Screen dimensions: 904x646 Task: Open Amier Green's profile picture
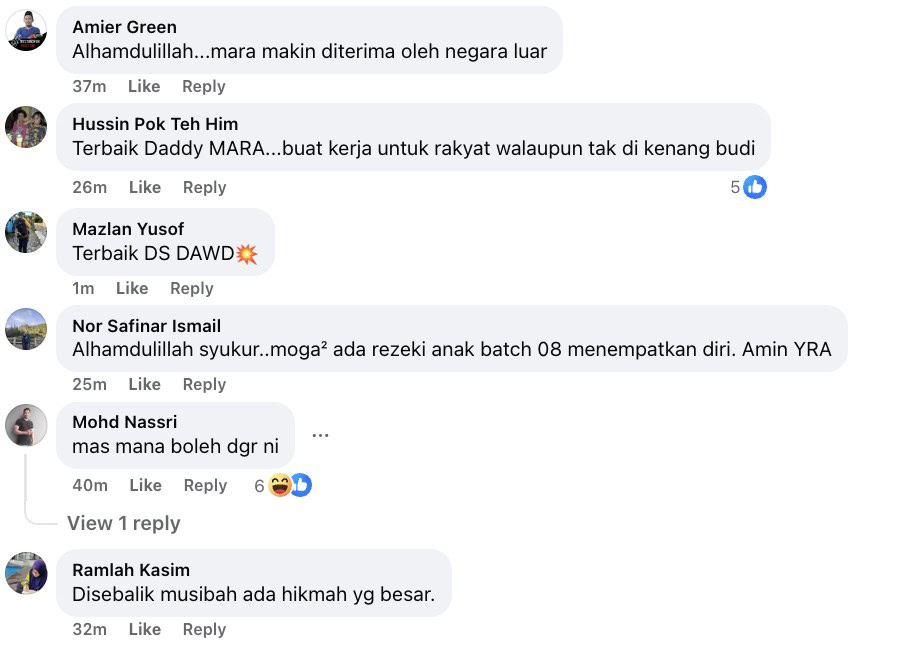click(26, 31)
